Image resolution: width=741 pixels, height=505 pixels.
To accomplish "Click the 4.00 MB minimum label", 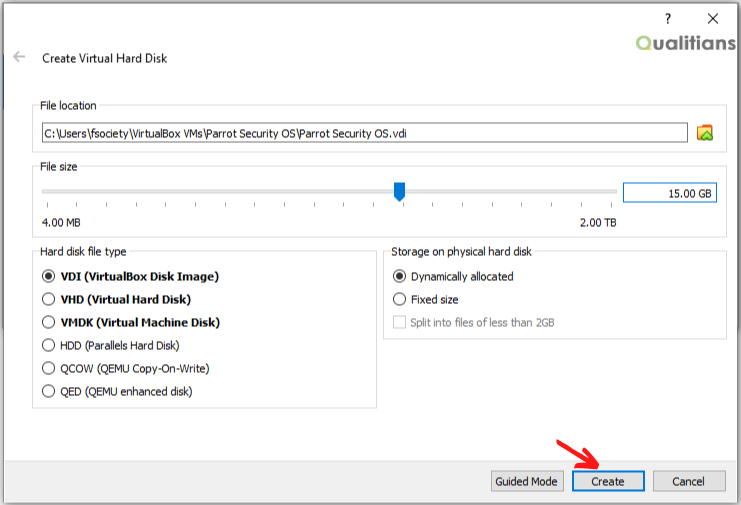I will pyautogui.click(x=61, y=223).
